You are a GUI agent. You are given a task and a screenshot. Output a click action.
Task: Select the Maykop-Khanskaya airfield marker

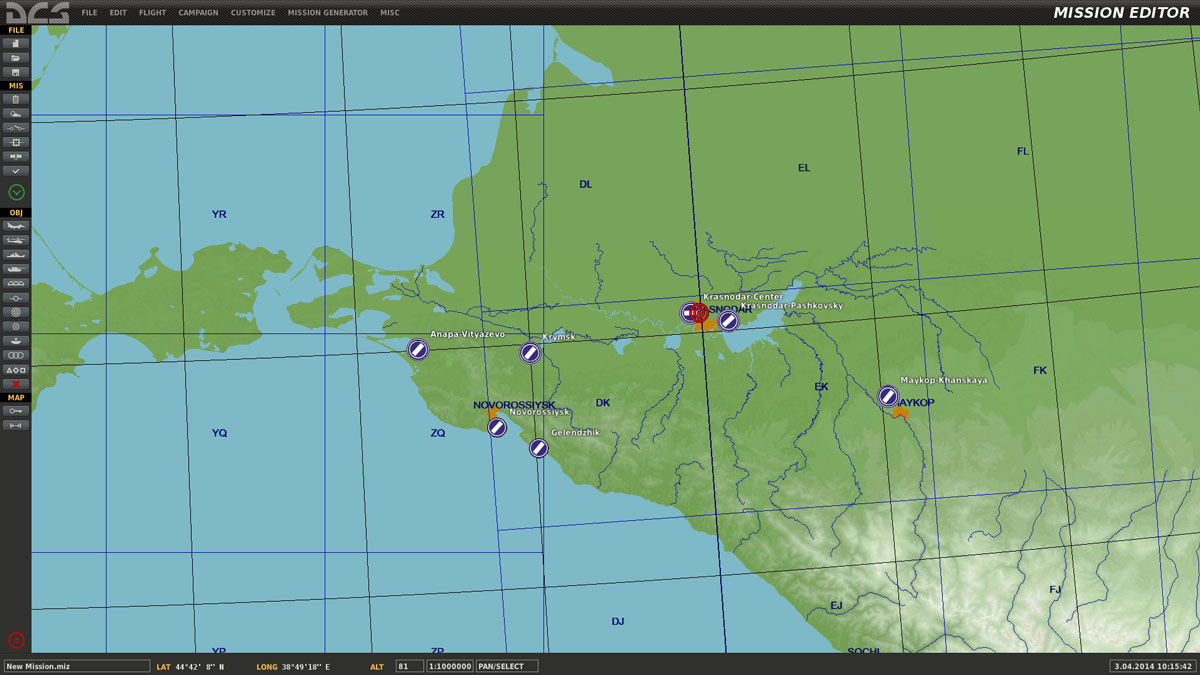[x=888, y=396]
